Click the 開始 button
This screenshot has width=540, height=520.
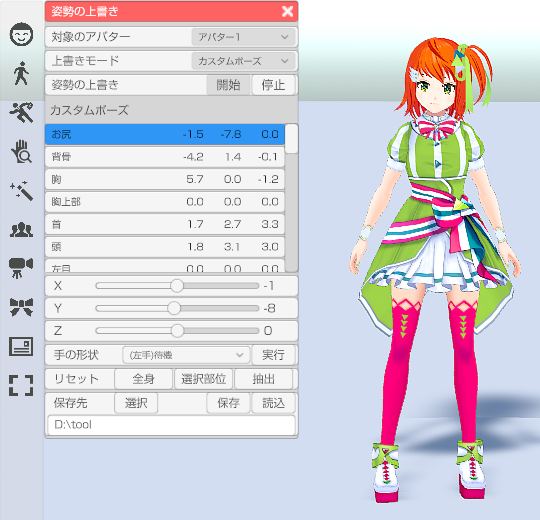pos(228,85)
